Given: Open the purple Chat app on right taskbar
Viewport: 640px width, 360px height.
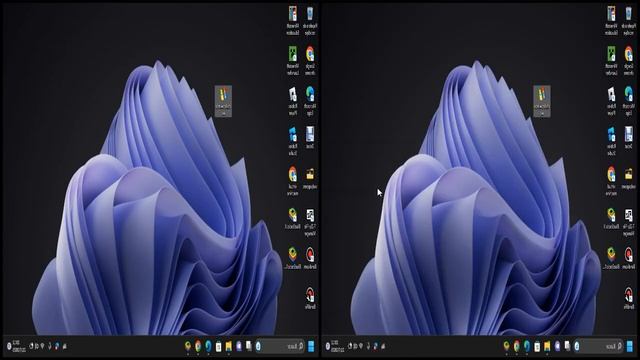Looking at the screenshot, I should click(558, 347).
